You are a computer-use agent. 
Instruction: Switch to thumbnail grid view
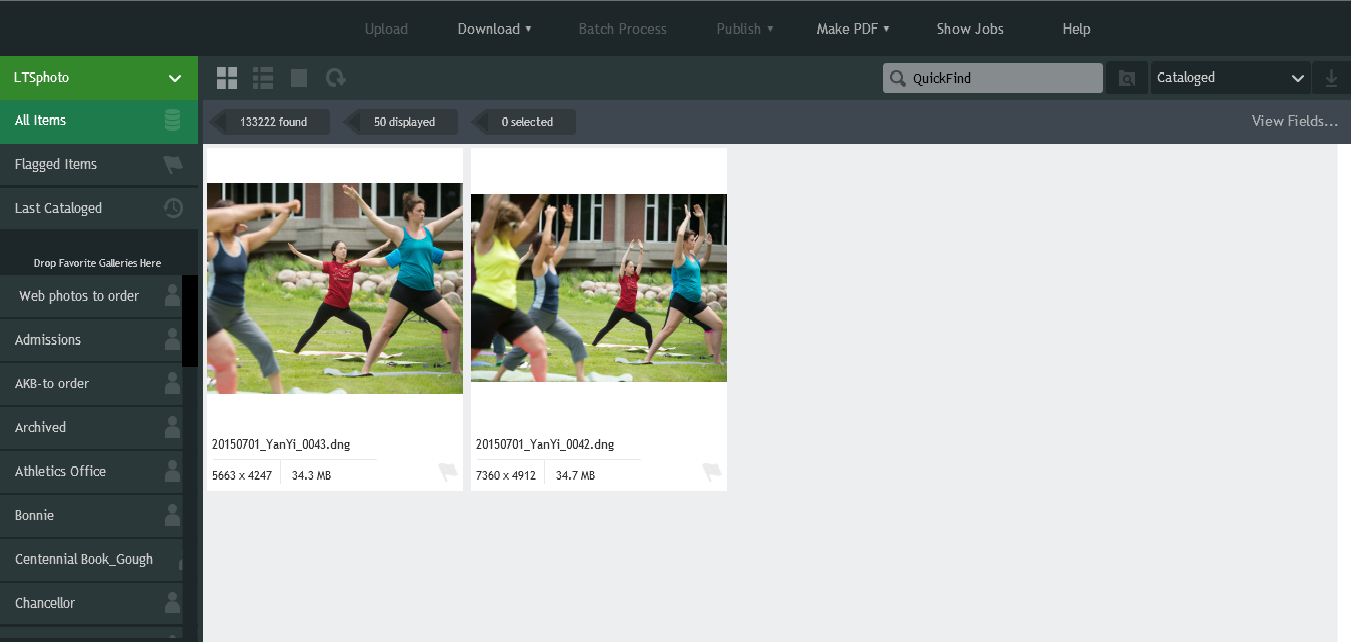click(227, 78)
